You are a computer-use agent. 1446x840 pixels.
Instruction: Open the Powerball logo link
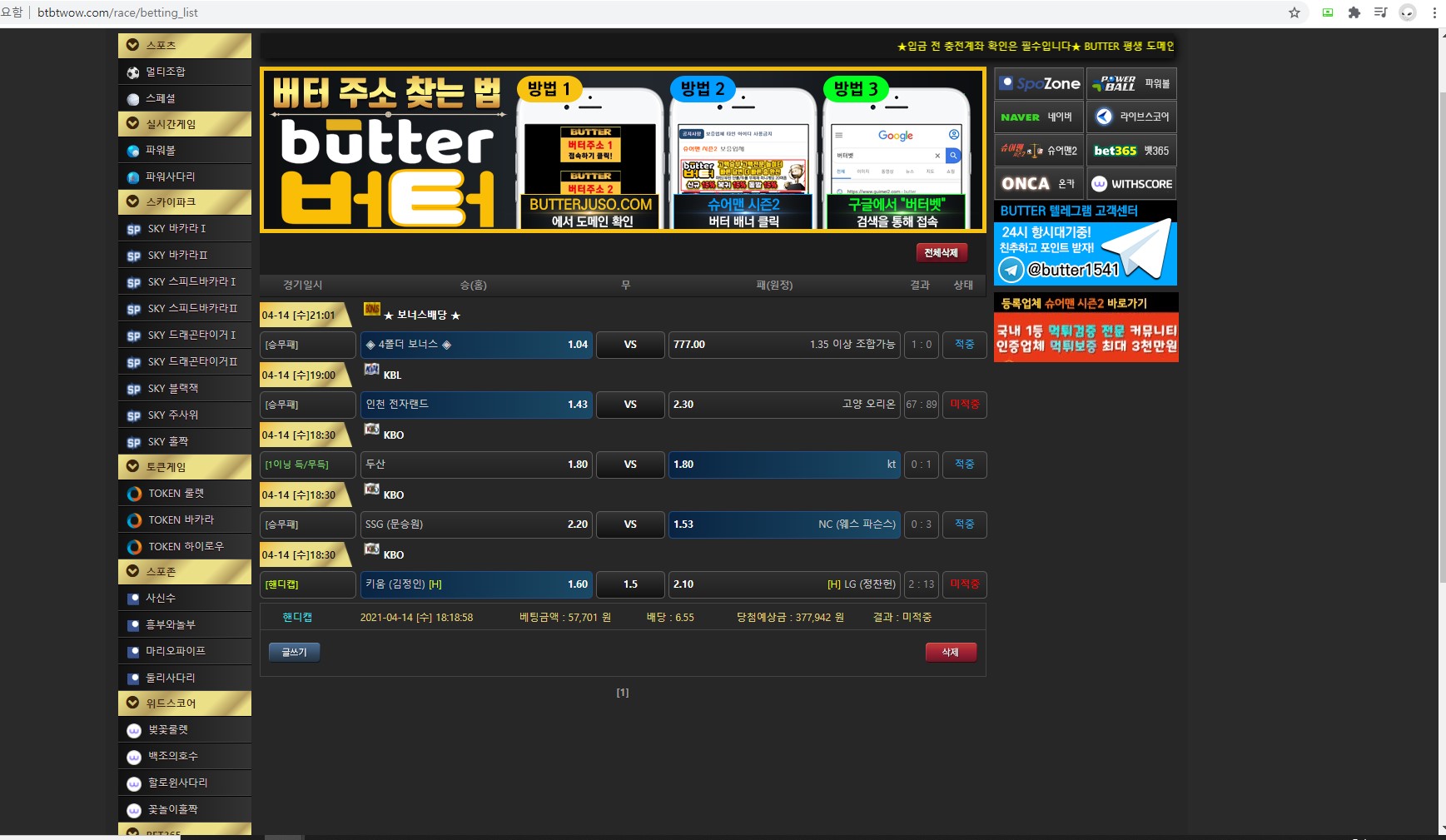[1131, 84]
